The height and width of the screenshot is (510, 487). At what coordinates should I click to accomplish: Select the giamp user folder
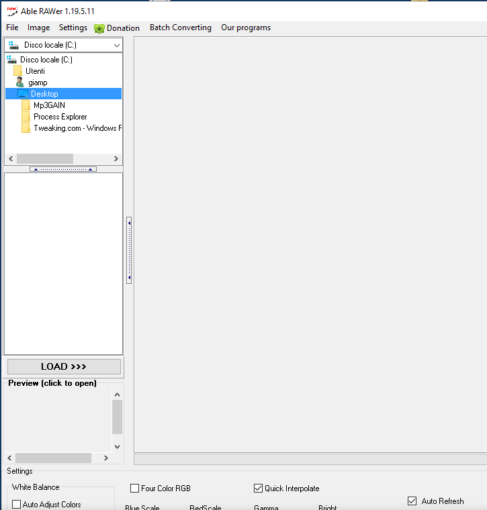[x=38, y=82]
